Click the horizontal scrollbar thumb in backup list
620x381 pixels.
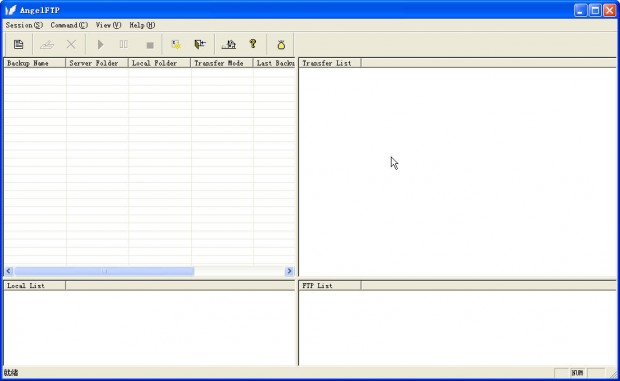[x=104, y=271]
